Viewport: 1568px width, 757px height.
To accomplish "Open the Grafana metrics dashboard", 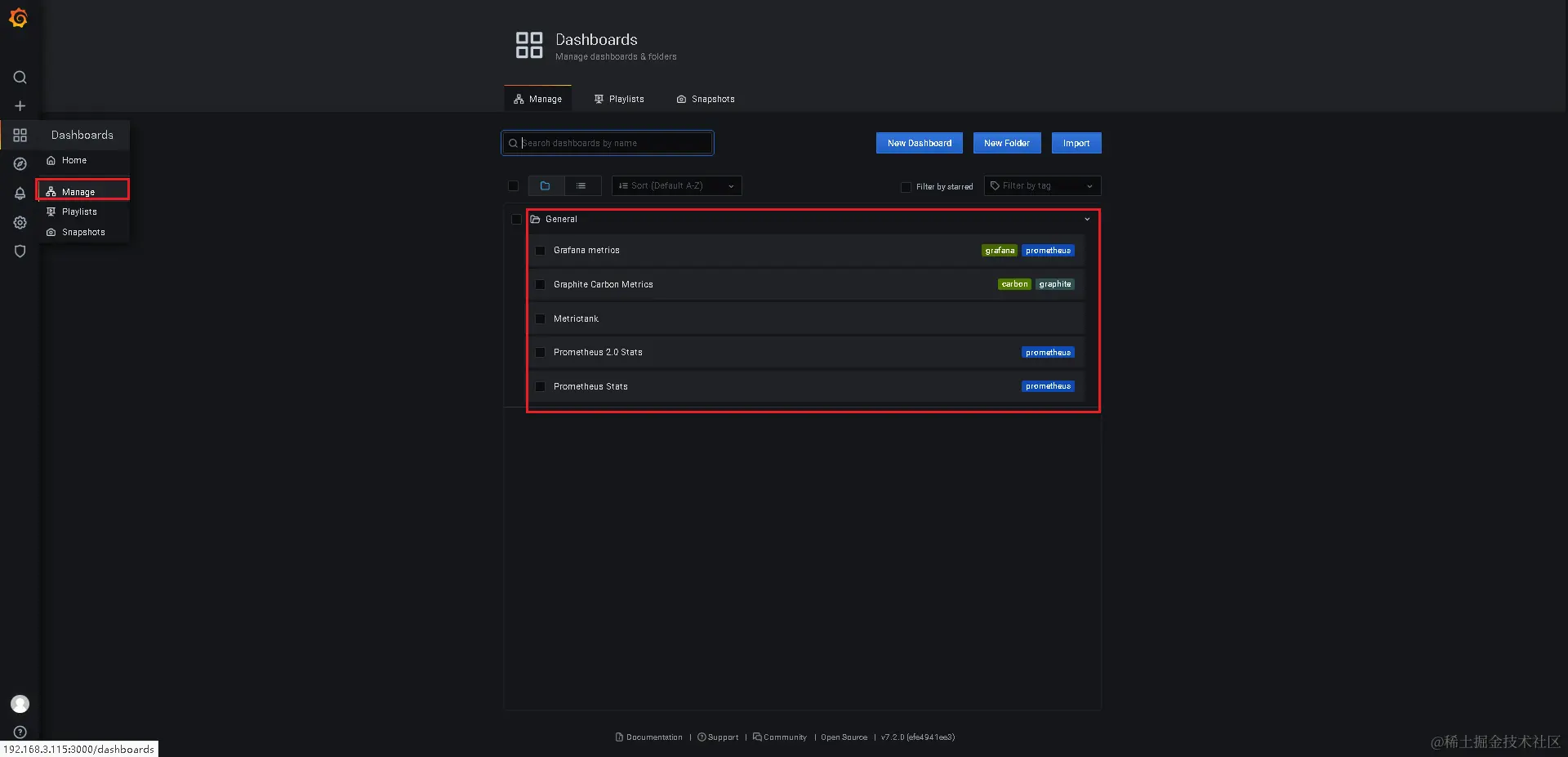I will tap(586, 251).
